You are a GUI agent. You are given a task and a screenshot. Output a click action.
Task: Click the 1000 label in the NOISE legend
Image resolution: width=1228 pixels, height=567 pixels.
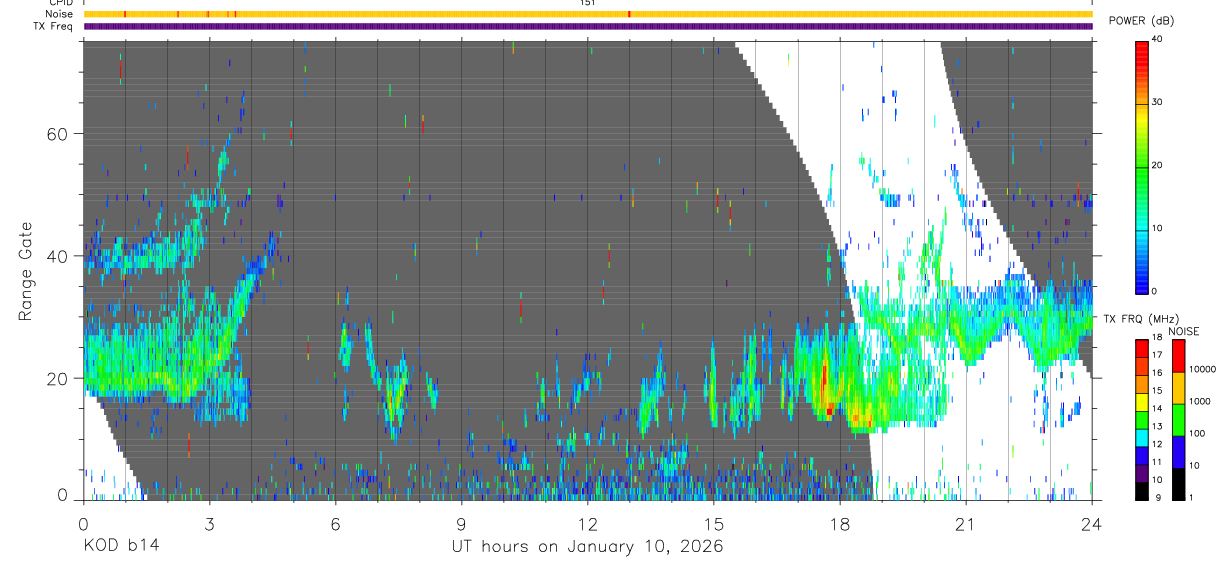(x=1200, y=401)
